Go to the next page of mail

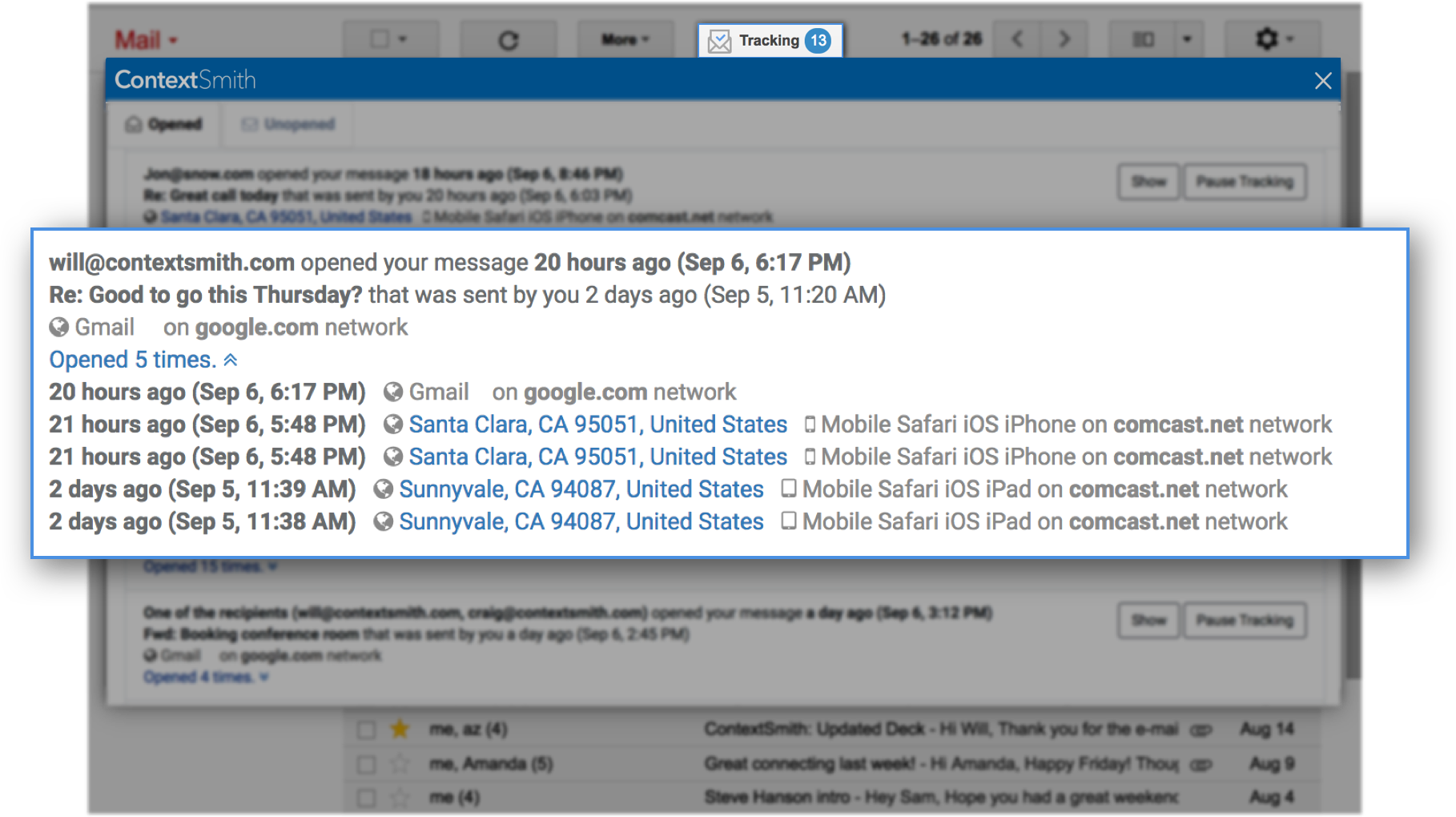click(x=1064, y=38)
